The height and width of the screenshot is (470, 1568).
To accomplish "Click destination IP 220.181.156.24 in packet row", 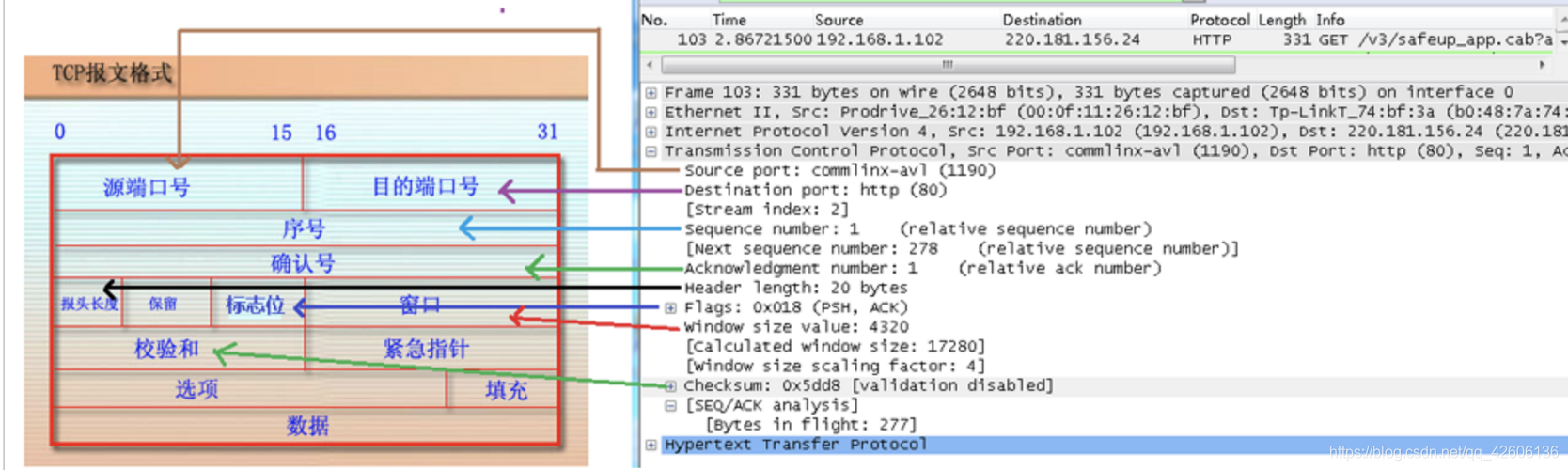I will 1072,39.
